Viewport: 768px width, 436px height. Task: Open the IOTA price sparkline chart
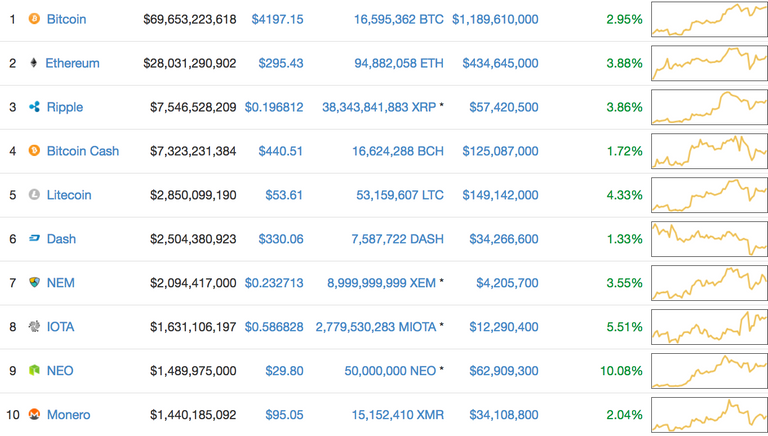(x=709, y=327)
